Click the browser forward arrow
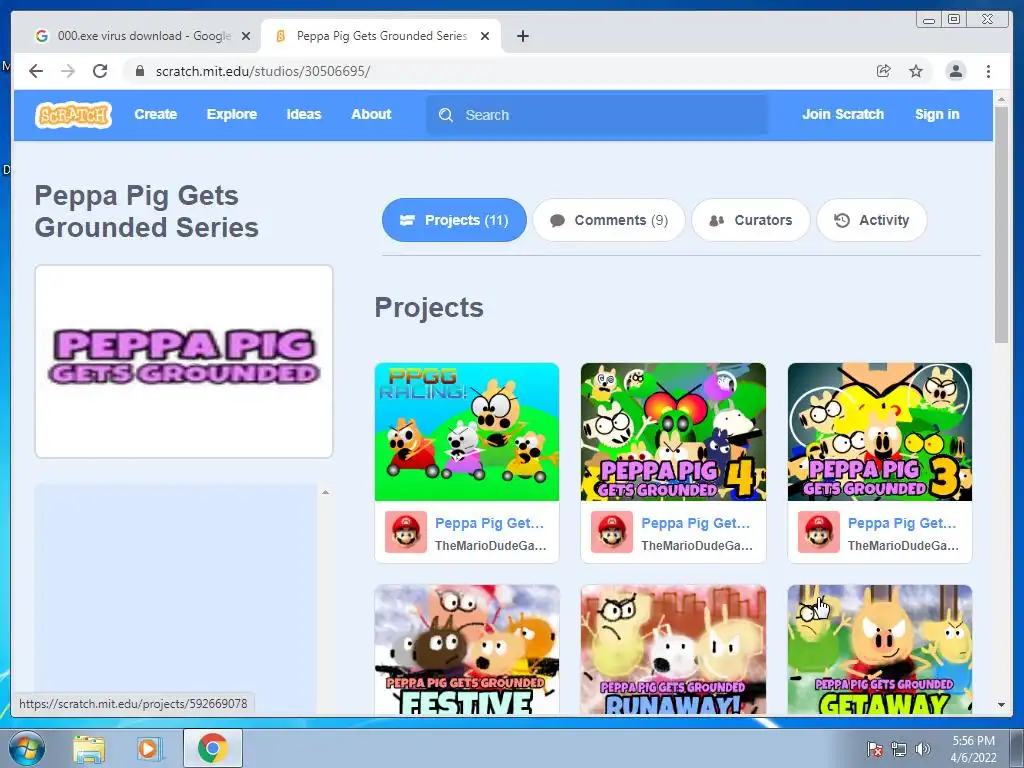The width and height of the screenshot is (1024, 768). (x=68, y=71)
